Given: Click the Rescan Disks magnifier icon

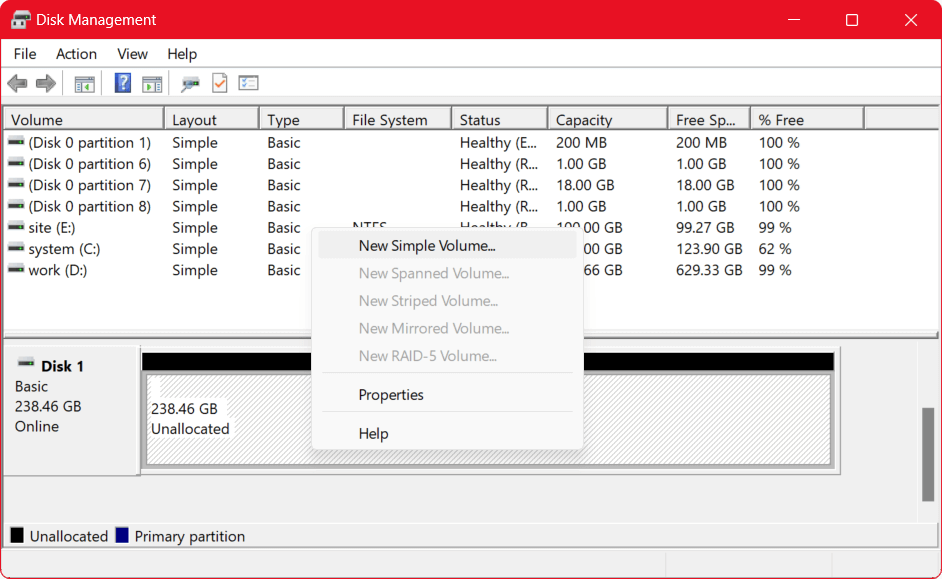Looking at the screenshot, I should tap(191, 82).
